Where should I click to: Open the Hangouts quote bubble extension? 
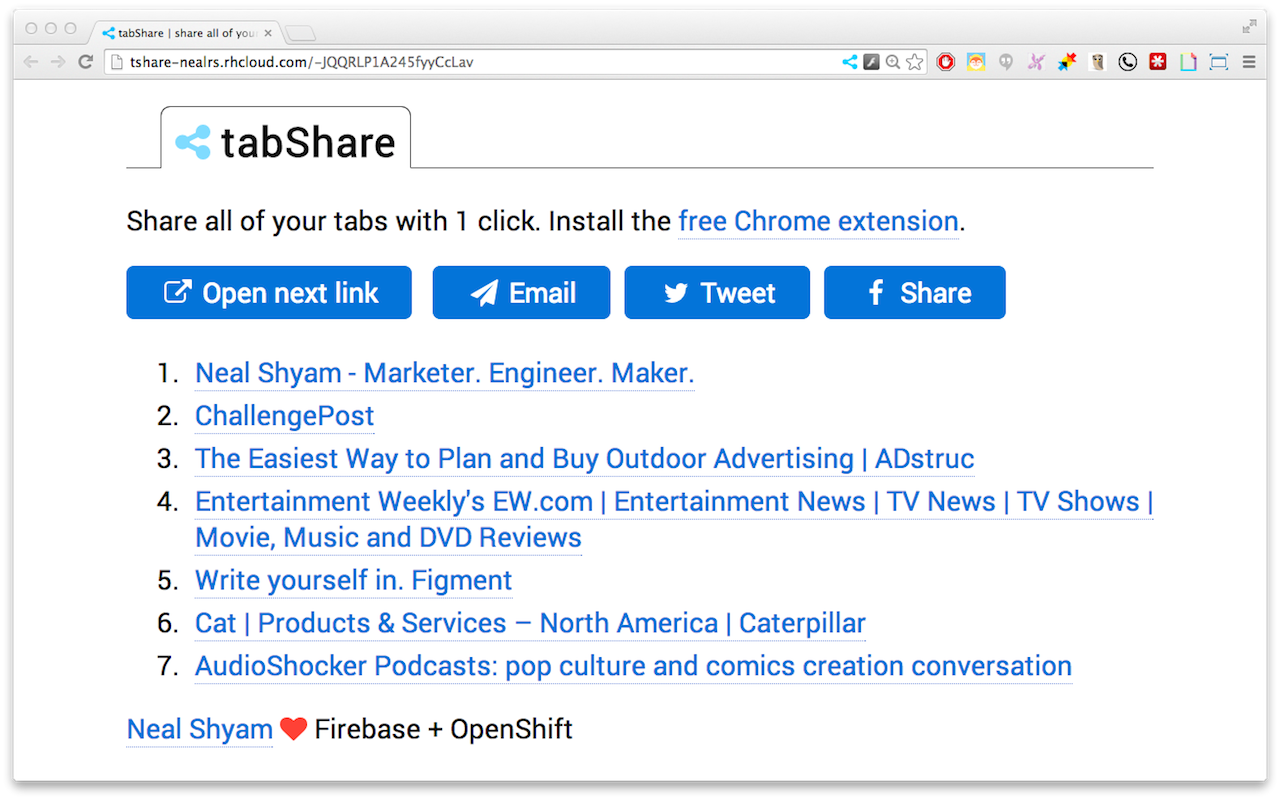[1006, 62]
